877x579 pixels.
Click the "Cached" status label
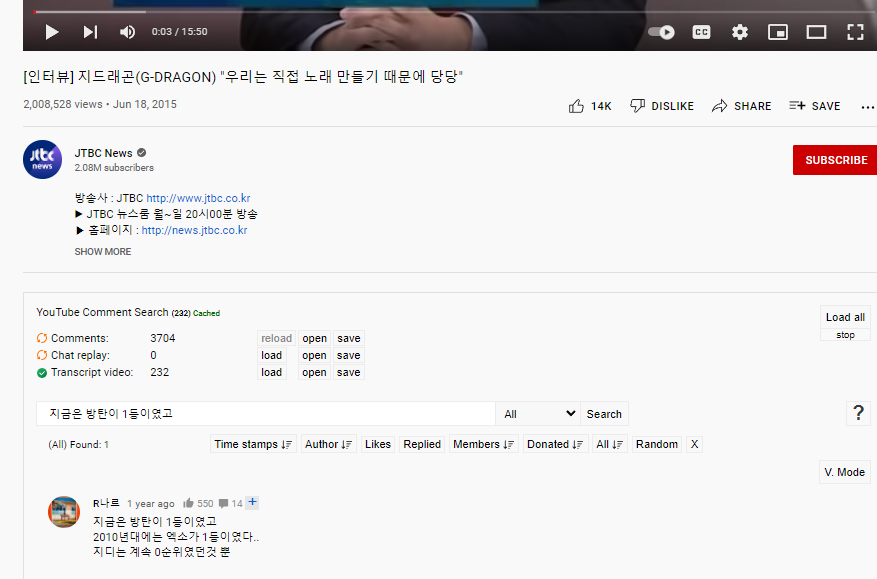coord(206,313)
